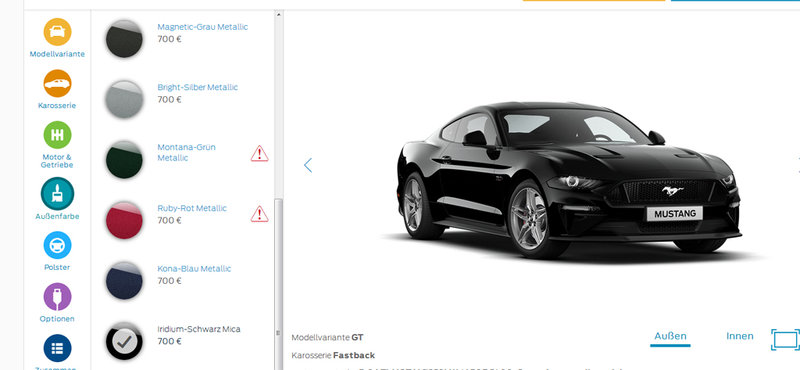Open the Modellvariante step icon

pyautogui.click(x=57, y=32)
